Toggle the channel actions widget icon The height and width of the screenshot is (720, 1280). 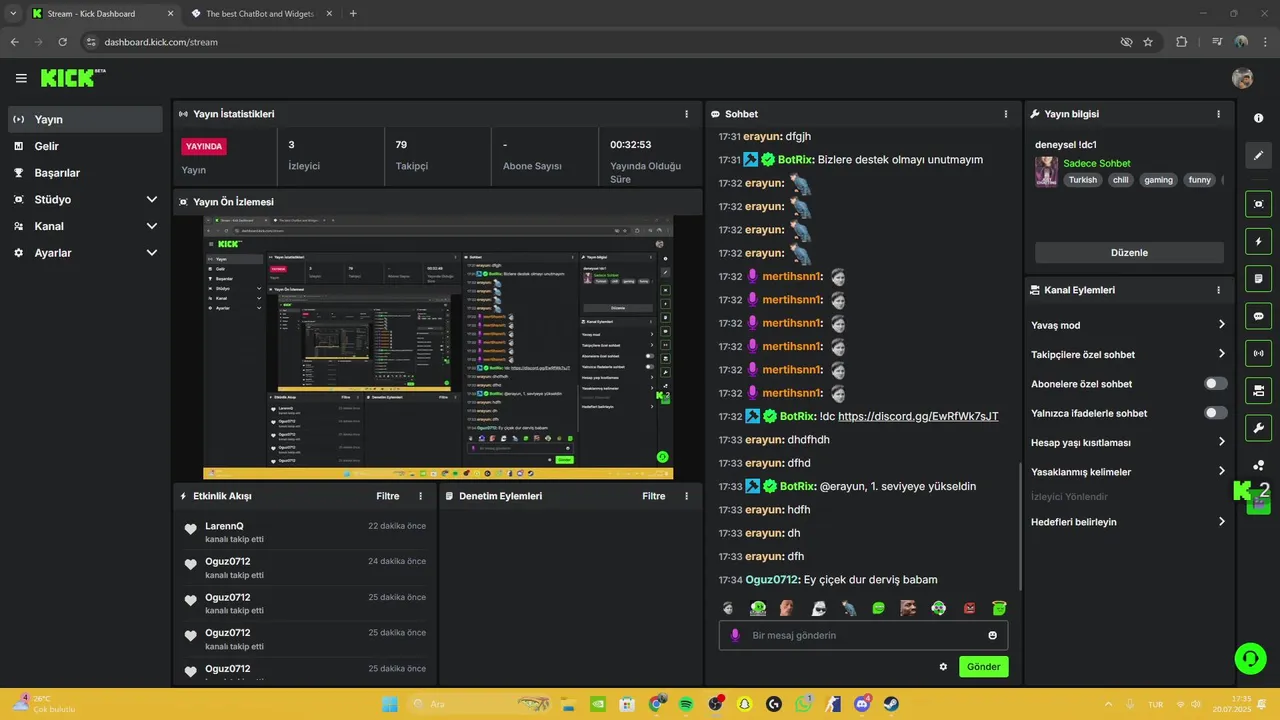[x=1258, y=390]
